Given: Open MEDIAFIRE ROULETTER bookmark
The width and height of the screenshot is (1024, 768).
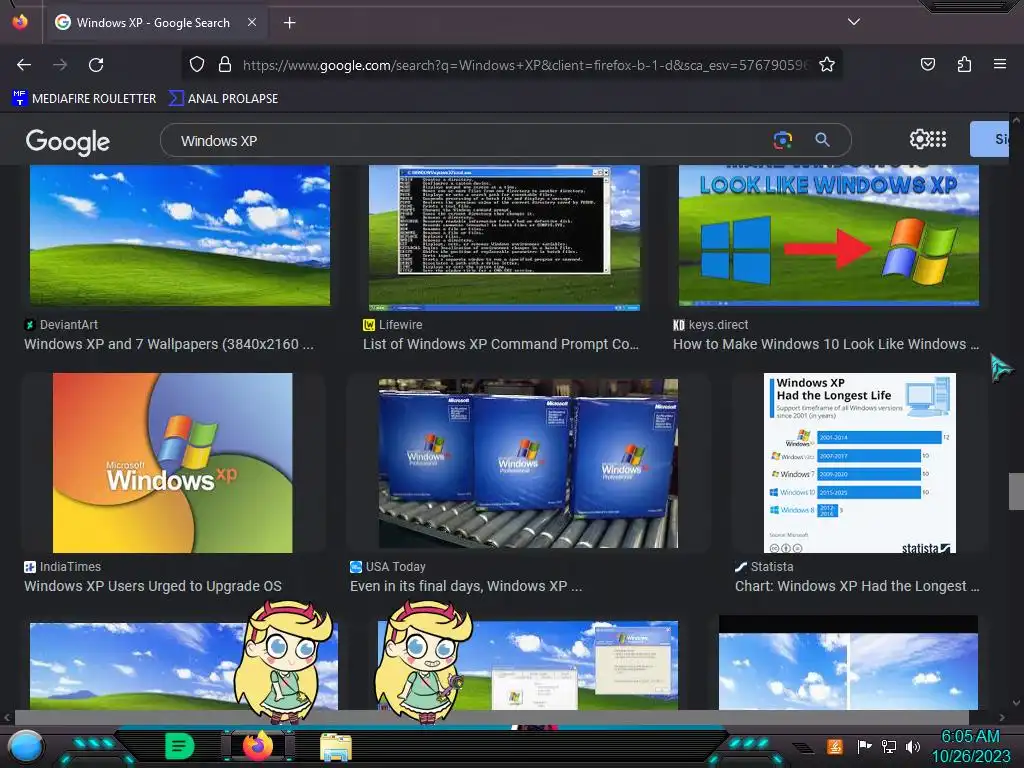Looking at the screenshot, I should click(84, 99).
